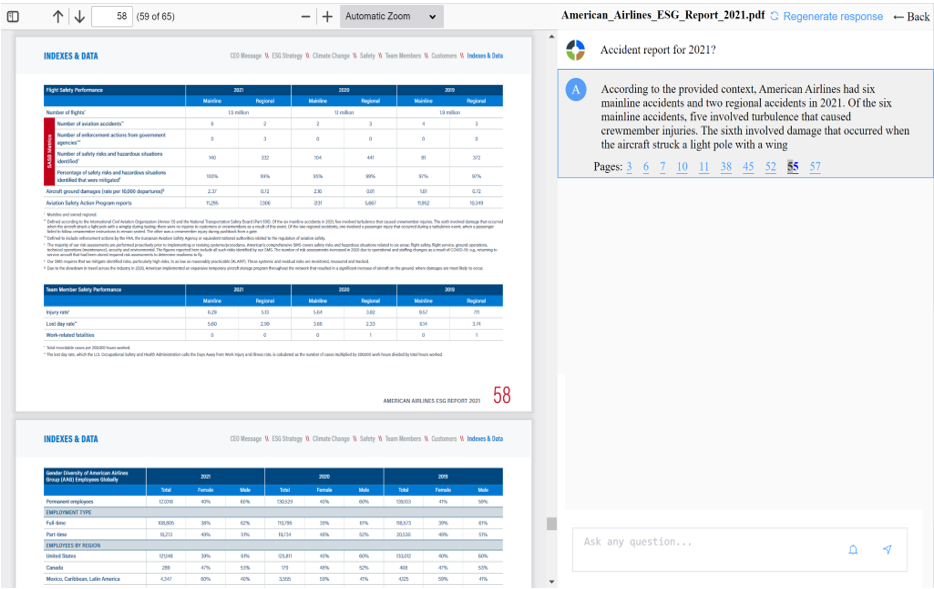
Task: Click the PDF scrollbar down arrow
Action: (x=551, y=582)
